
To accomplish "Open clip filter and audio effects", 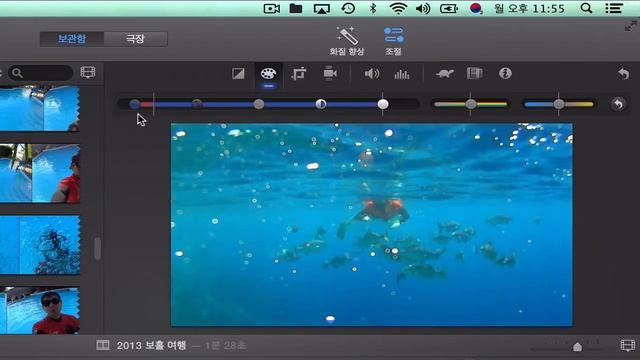I will 474,73.
